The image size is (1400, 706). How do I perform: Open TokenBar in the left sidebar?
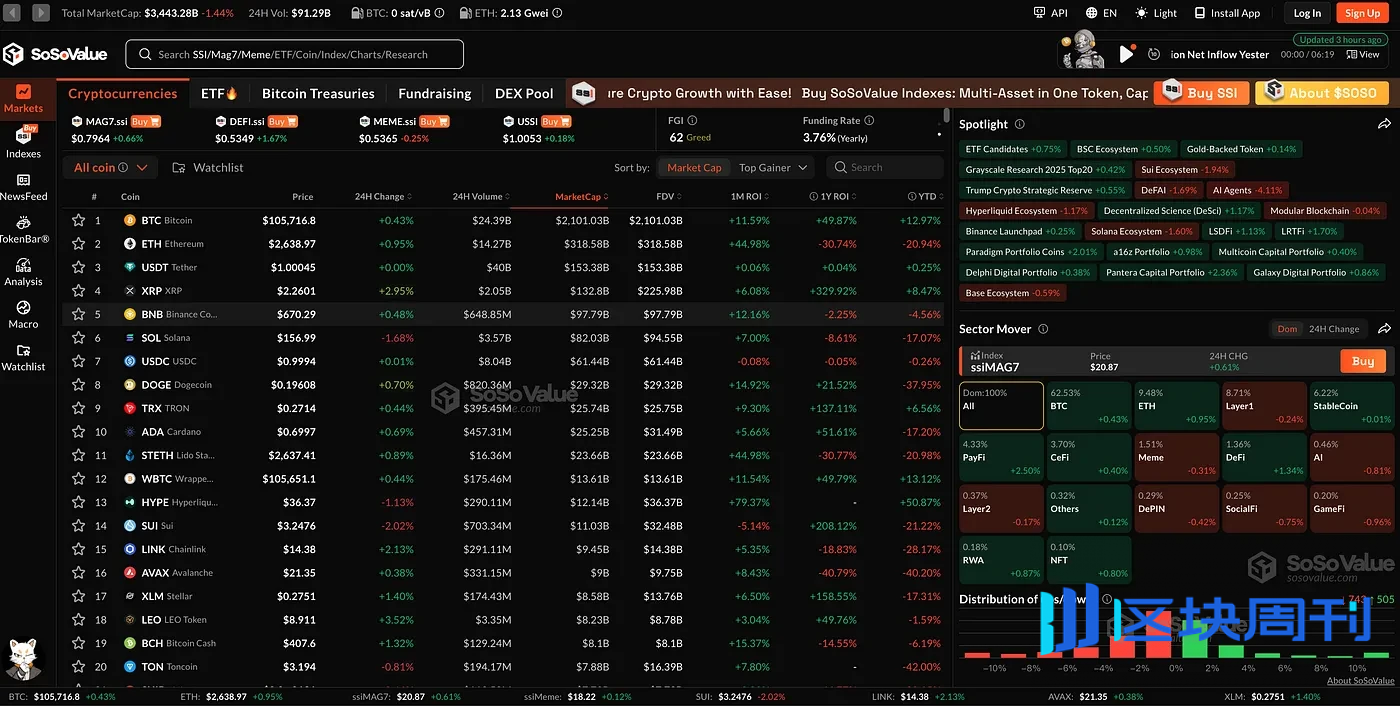[x=23, y=229]
